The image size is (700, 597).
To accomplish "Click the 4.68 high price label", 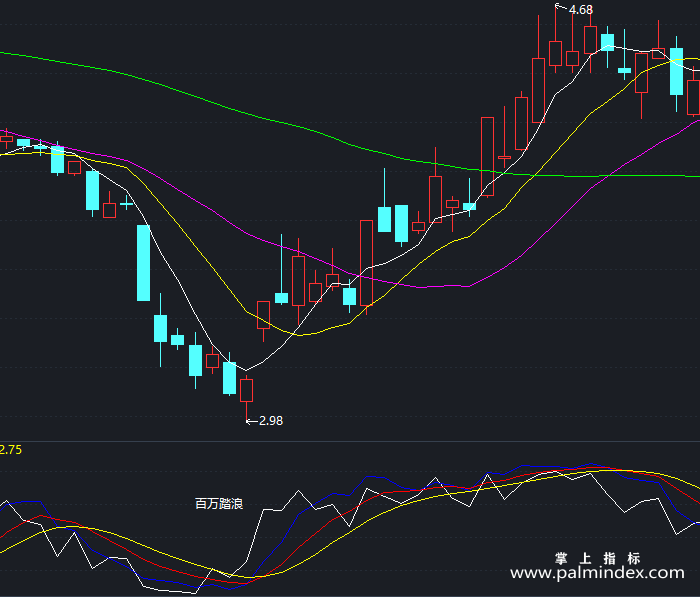I will click(x=580, y=10).
